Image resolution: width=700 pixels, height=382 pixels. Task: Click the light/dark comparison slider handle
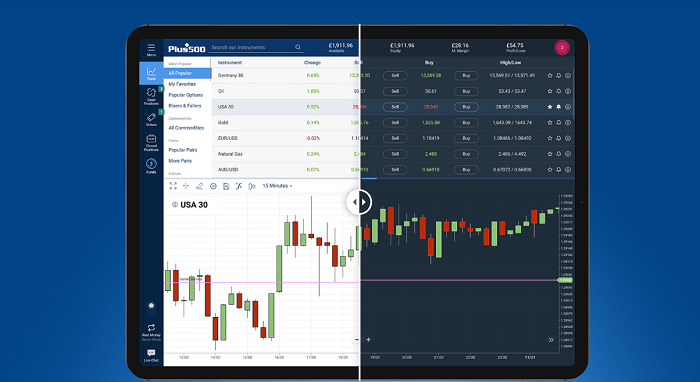click(359, 202)
